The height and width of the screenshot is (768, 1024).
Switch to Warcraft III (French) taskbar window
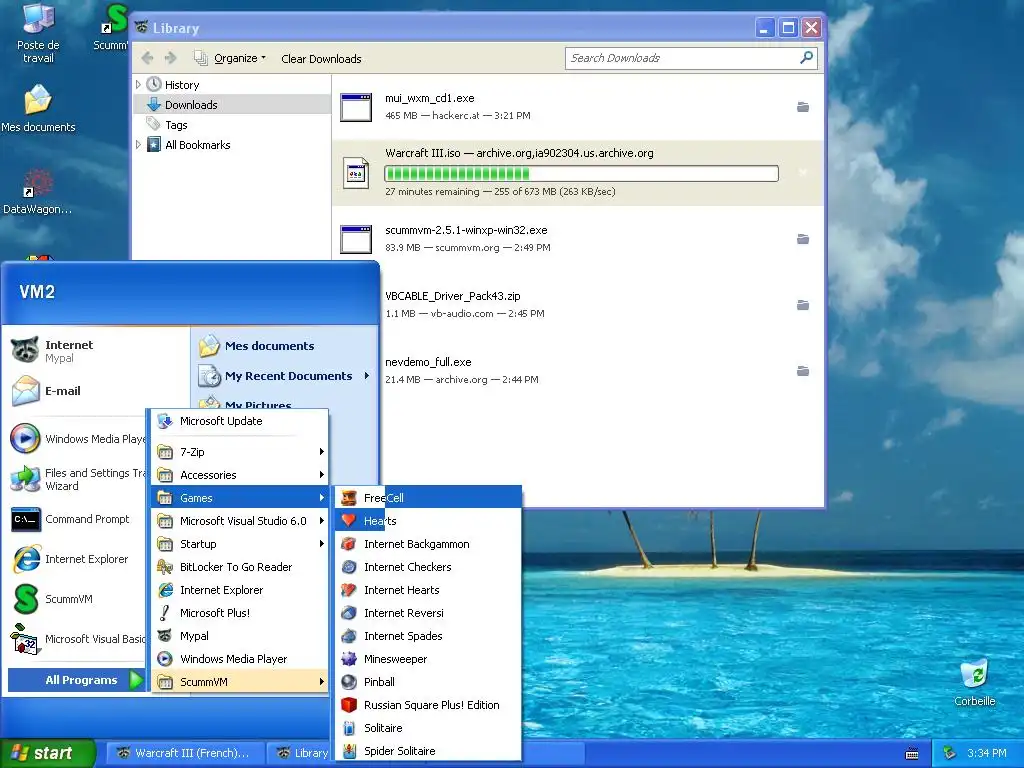tap(184, 753)
